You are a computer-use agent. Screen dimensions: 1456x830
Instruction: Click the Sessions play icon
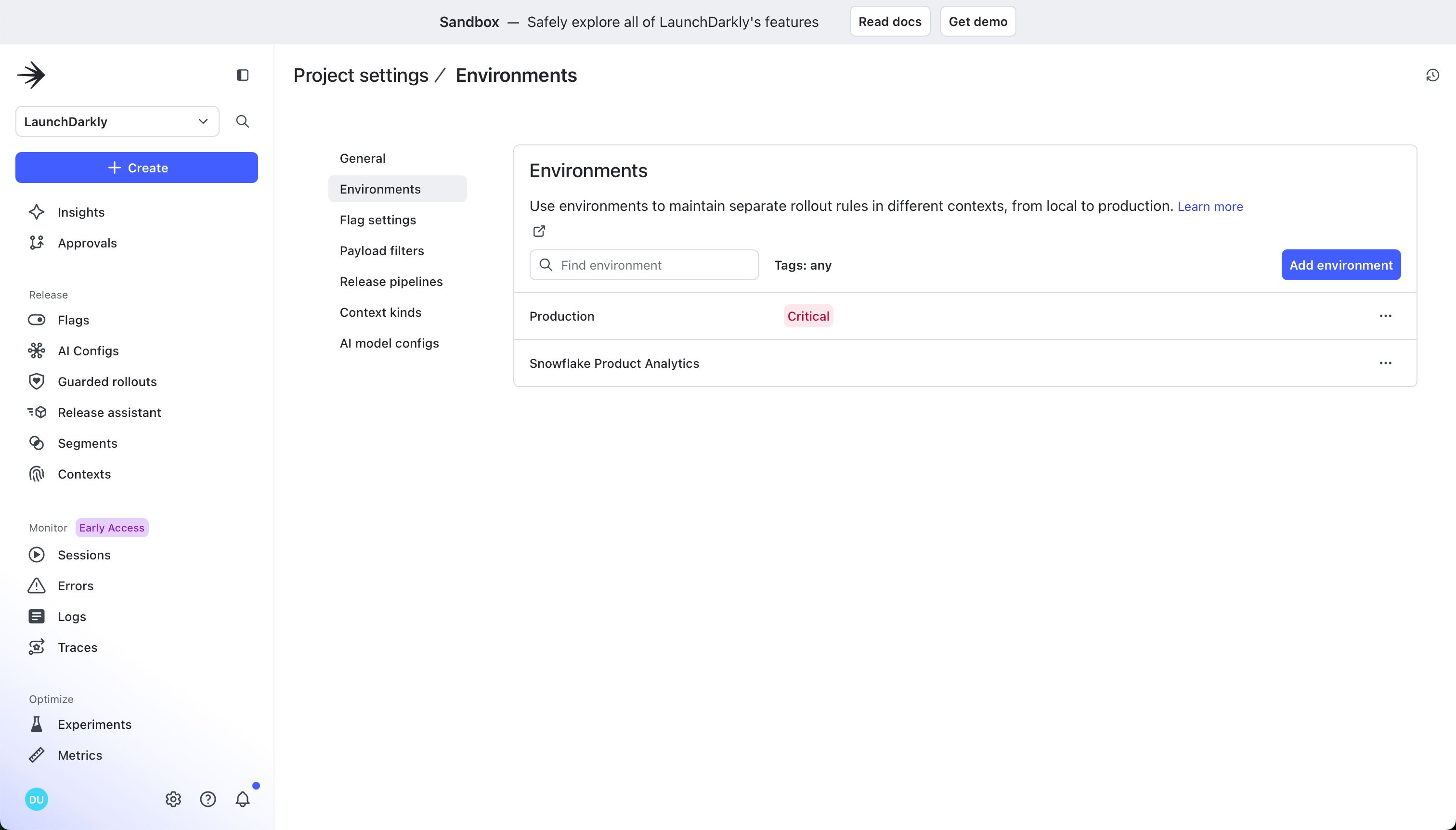37,555
